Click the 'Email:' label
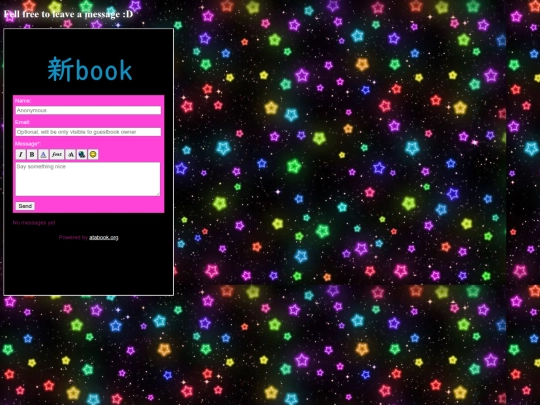This screenshot has width=540, height=405. coord(22,122)
